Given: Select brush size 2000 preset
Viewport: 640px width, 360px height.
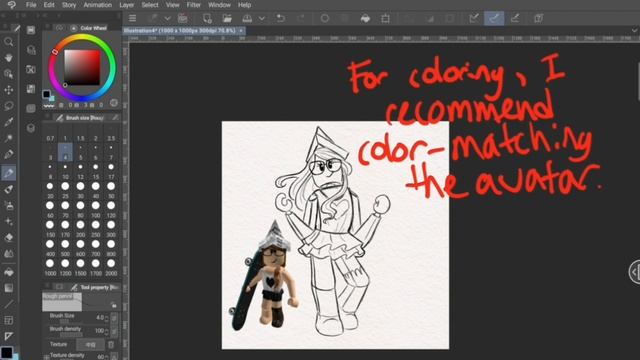Looking at the screenshot, I should pyautogui.click(x=111, y=268).
